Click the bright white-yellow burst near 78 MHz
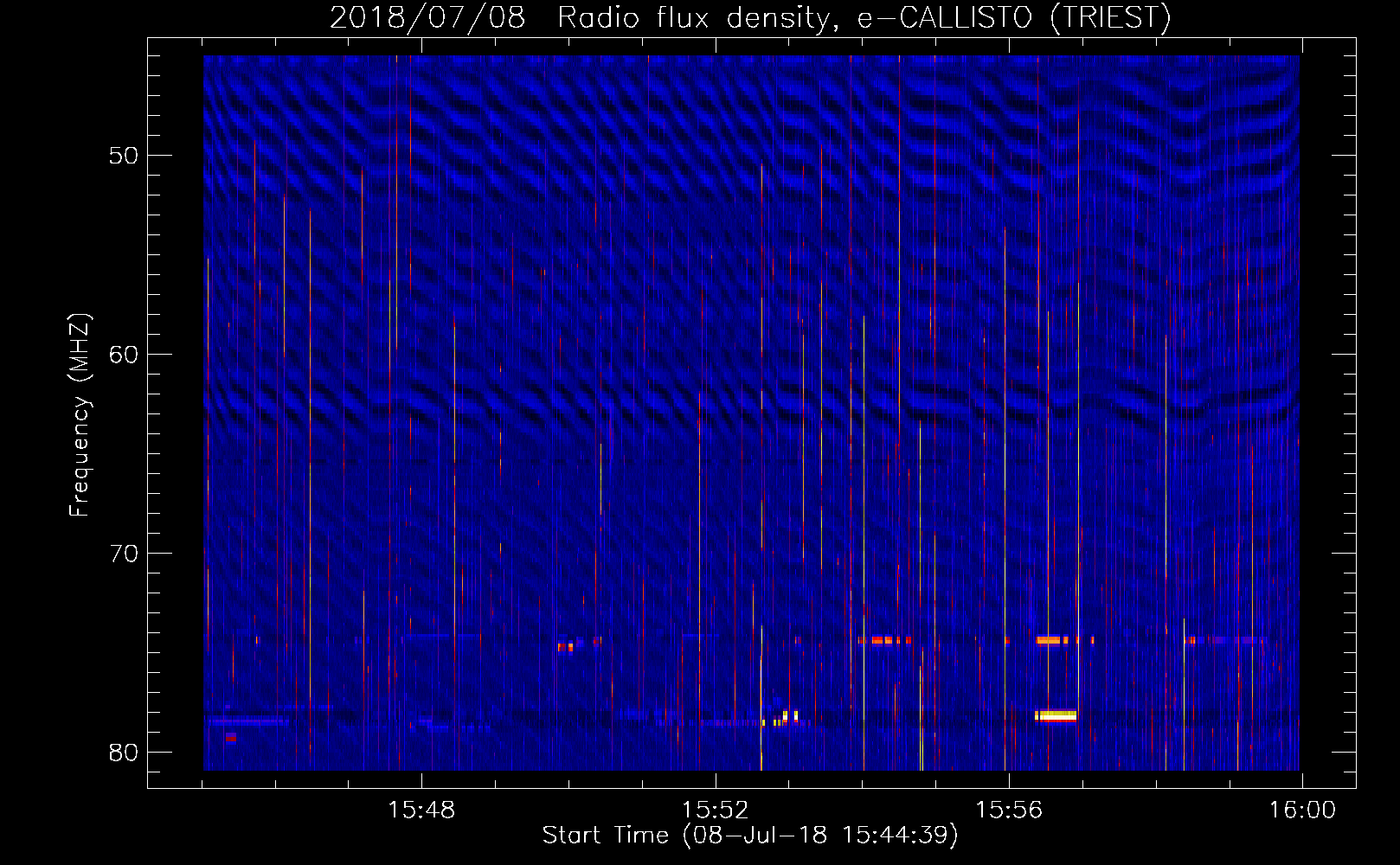1400x865 pixels. tap(1056, 716)
